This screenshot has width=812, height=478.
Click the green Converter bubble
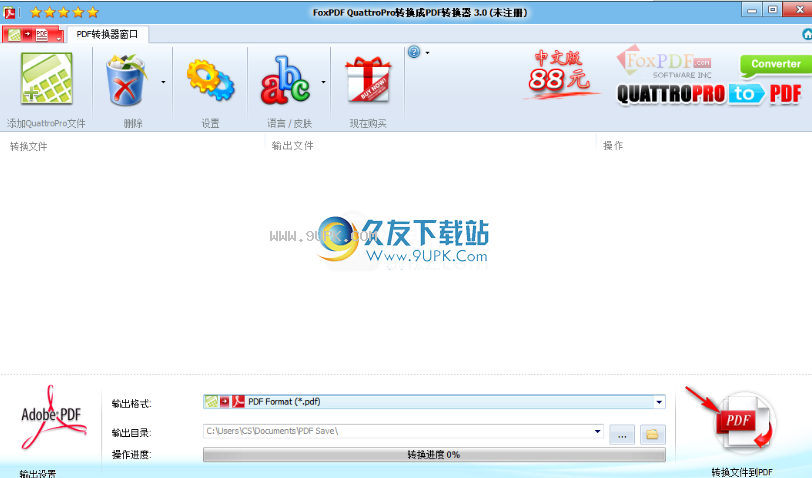tap(775, 65)
